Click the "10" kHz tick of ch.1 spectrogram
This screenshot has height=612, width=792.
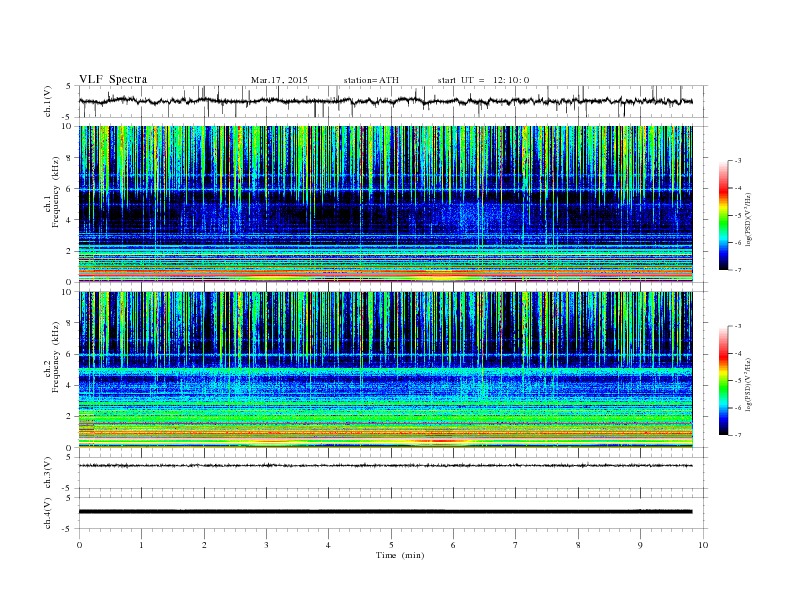[67, 126]
